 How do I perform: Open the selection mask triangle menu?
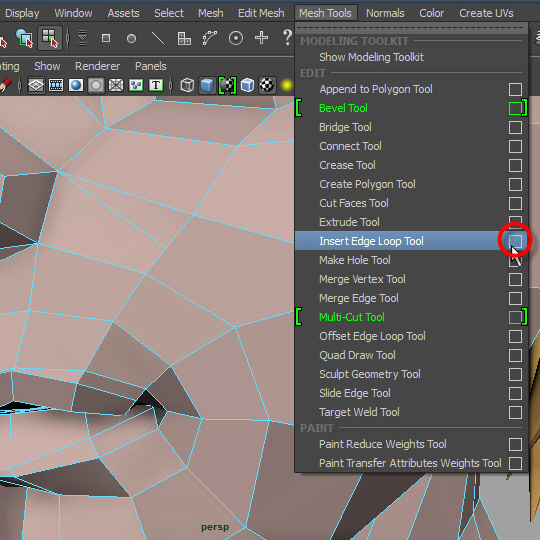(x=82, y=38)
